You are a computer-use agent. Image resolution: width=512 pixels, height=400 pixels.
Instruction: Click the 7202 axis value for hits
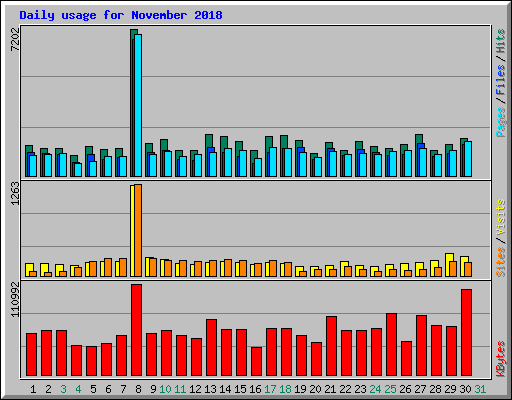pyautogui.click(x=15, y=39)
